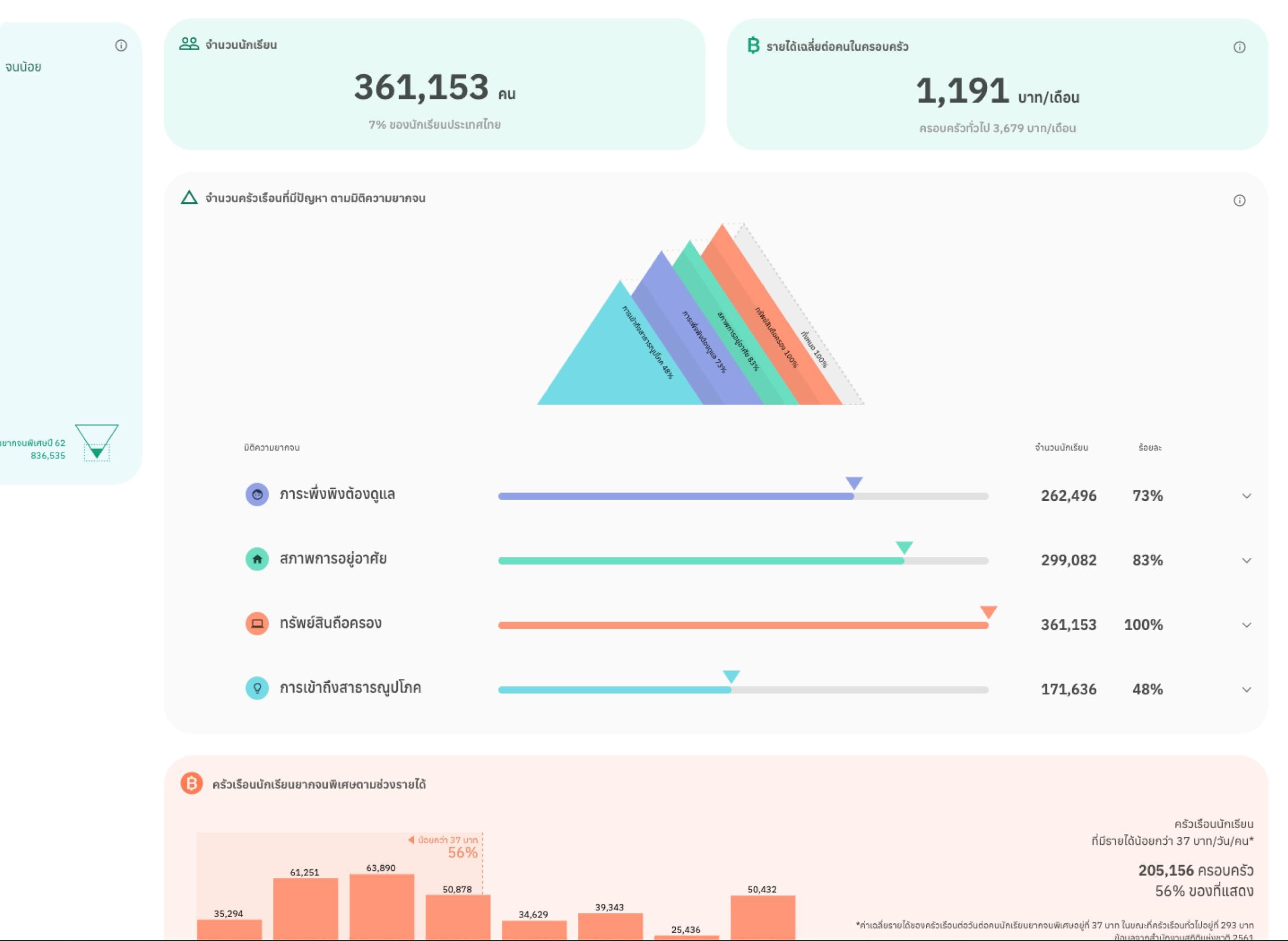Image resolution: width=1288 pixels, height=941 pixels.
Task: Click the face icon beside ภาระพึ่งพิงต้องดูแล
Action: (x=258, y=495)
